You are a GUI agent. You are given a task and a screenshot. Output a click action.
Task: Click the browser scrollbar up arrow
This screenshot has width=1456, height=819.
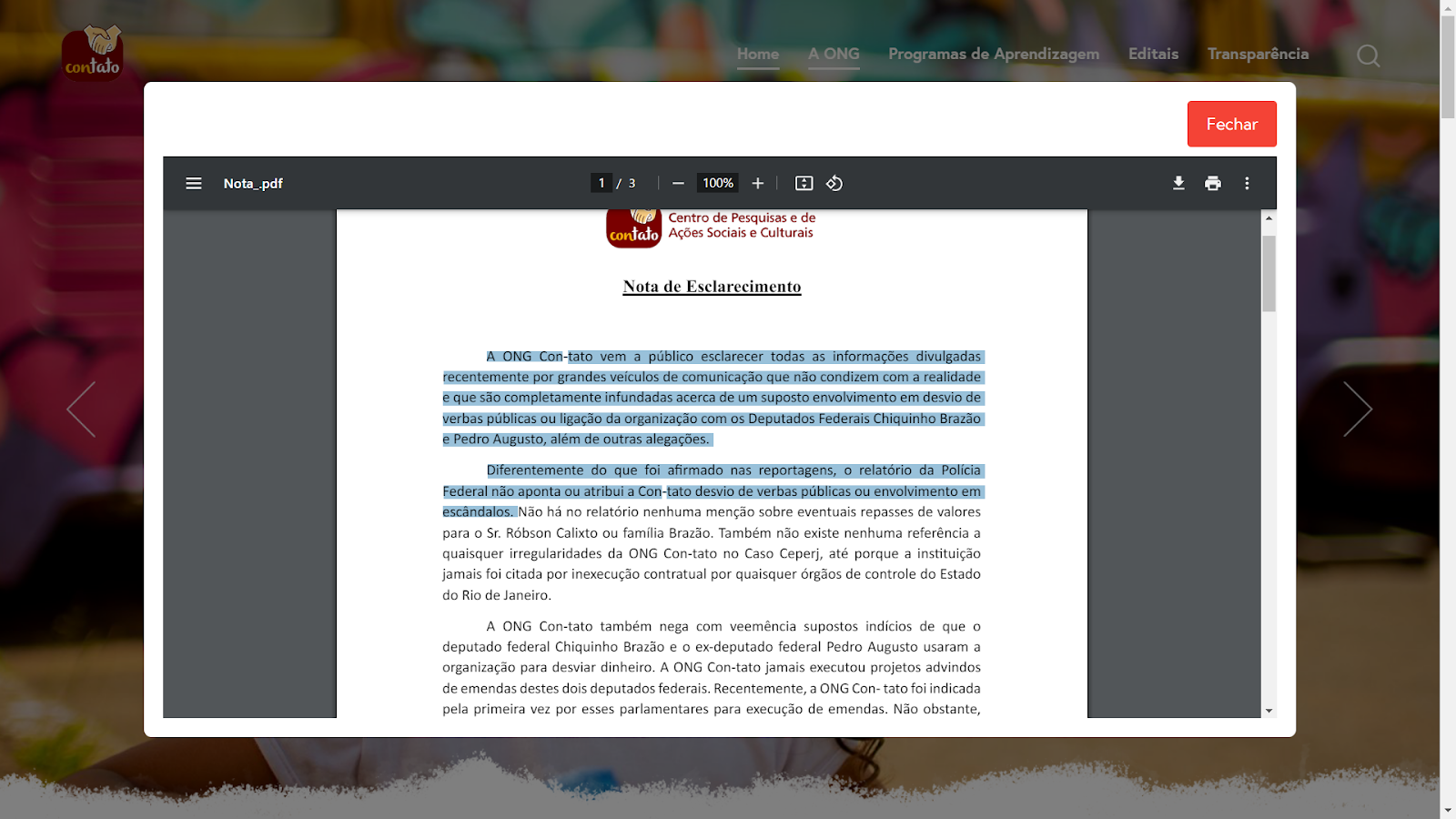1448,7
